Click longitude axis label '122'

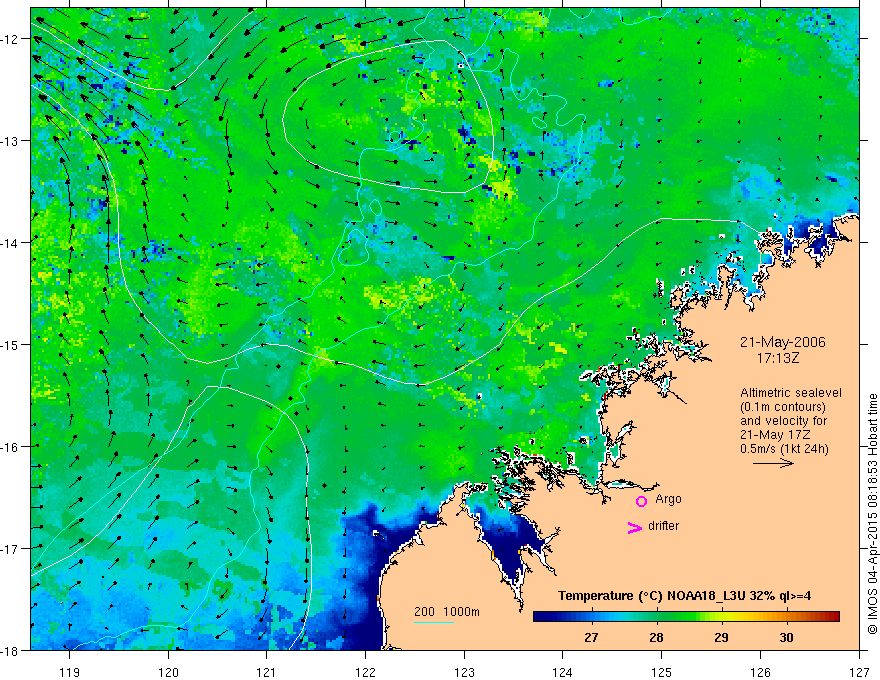pyautogui.click(x=365, y=672)
